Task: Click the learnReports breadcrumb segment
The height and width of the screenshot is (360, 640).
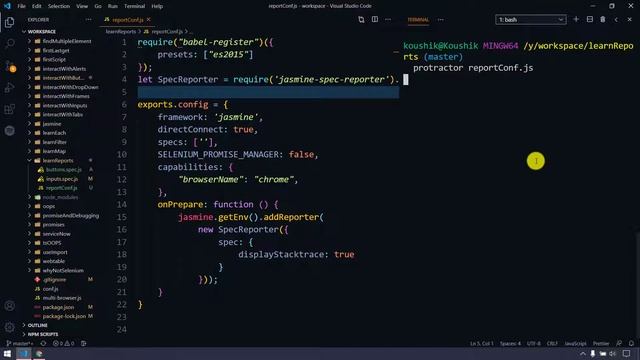Action: tap(120, 31)
